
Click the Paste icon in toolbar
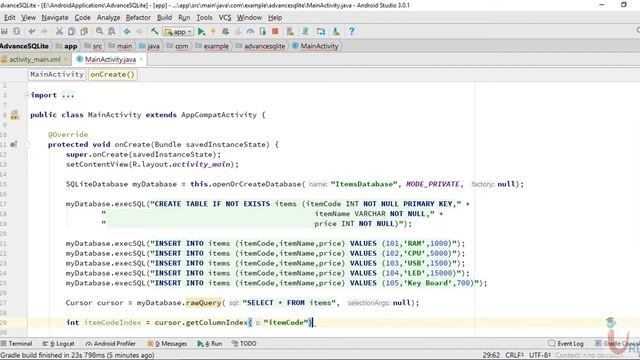tap(84, 31)
